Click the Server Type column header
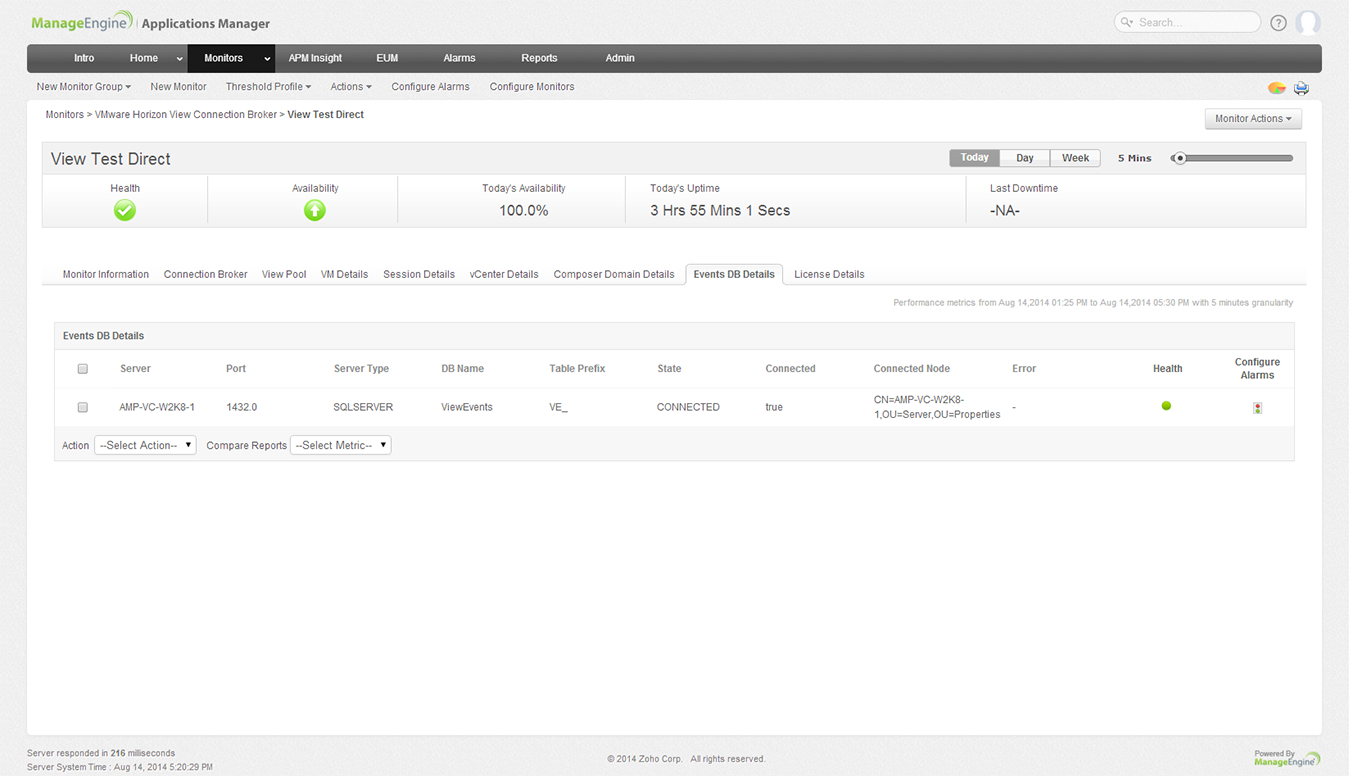The image size is (1349, 776). coord(361,369)
